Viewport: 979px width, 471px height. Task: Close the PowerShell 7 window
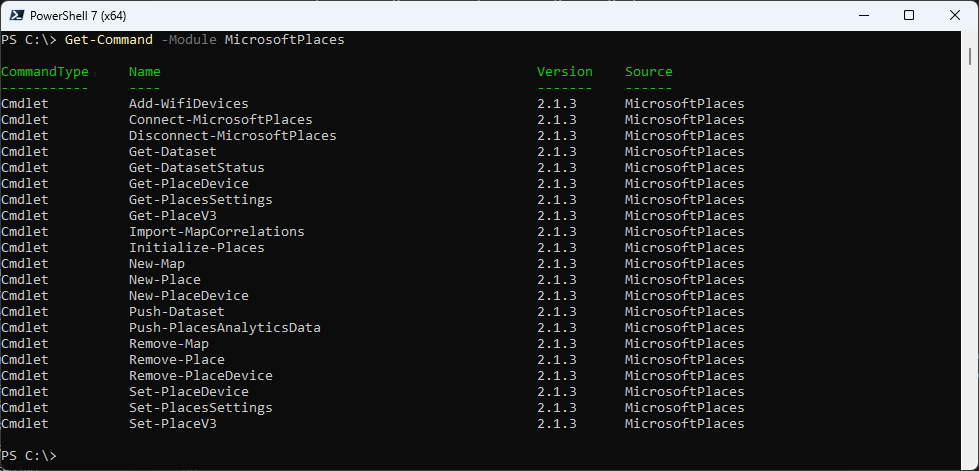(x=954, y=15)
